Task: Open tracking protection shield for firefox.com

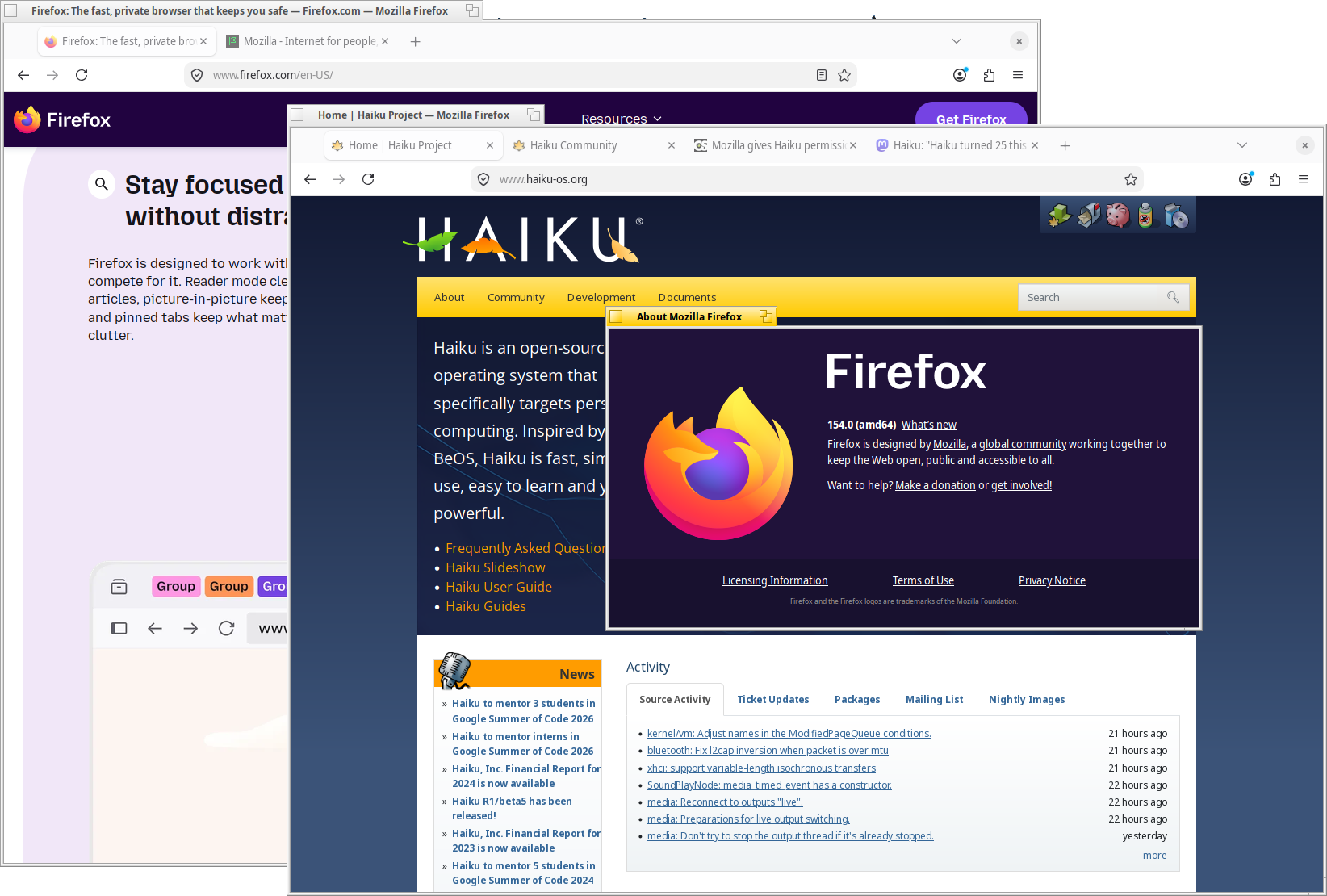Action: tap(196, 75)
